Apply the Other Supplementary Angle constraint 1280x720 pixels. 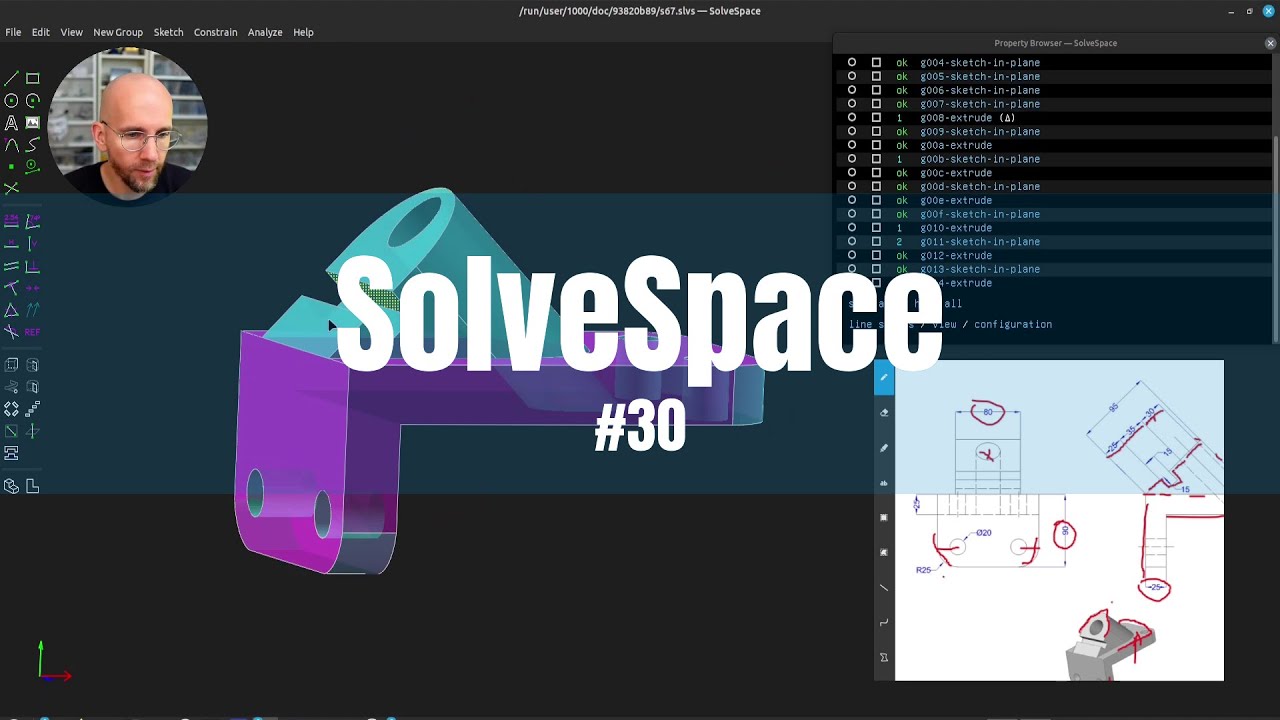pos(11,331)
